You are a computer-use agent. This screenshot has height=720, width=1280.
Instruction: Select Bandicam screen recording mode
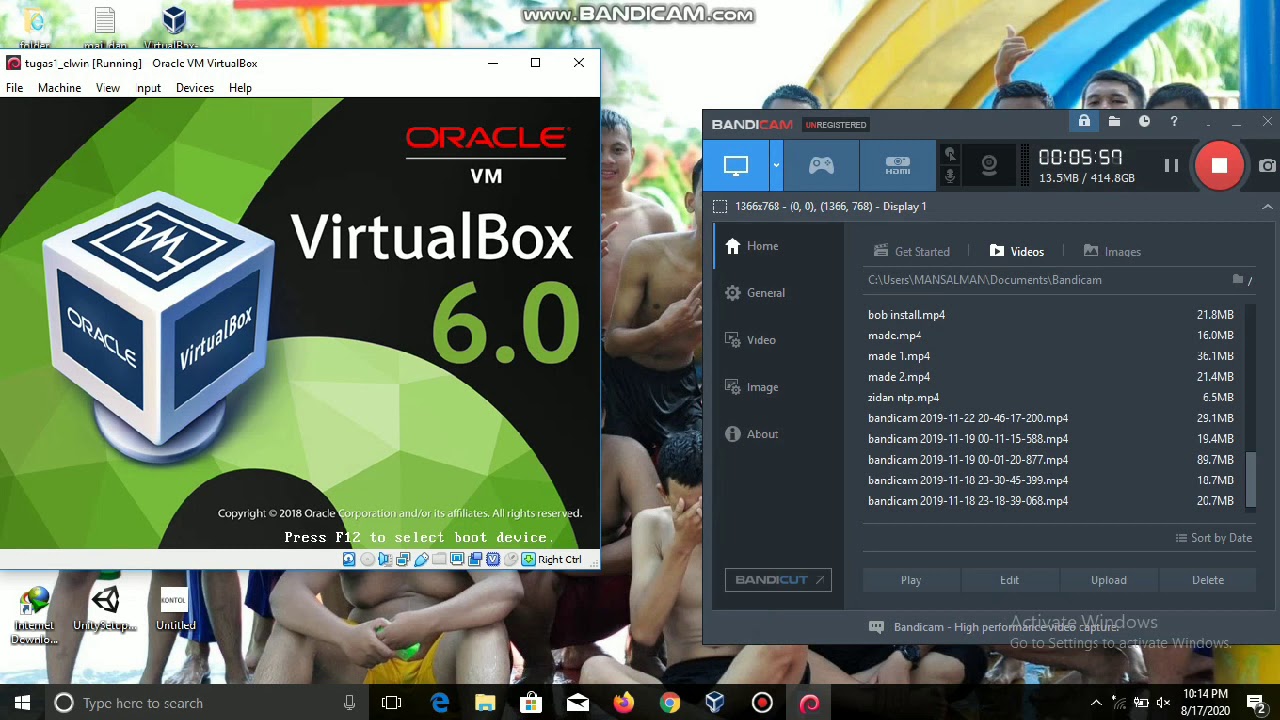pos(736,166)
